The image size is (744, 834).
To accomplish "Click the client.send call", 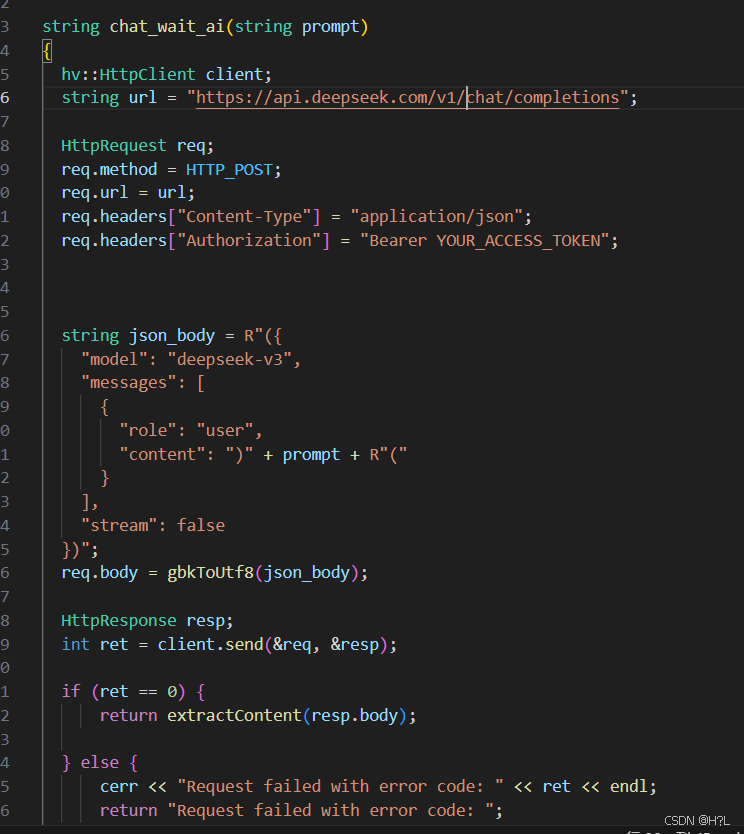I will (x=277, y=645).
